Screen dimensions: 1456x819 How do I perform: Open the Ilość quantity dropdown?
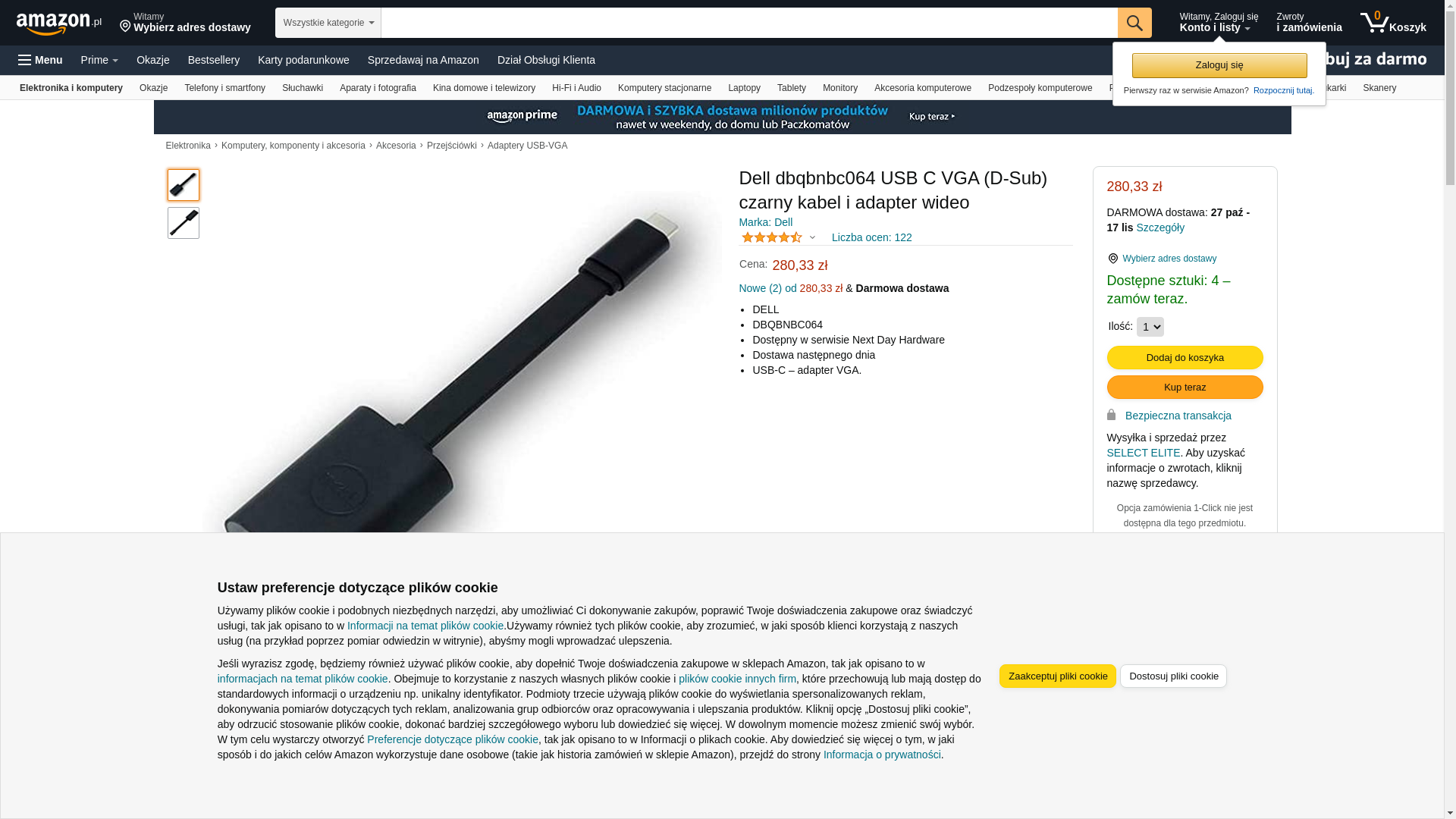point(1150,327)
